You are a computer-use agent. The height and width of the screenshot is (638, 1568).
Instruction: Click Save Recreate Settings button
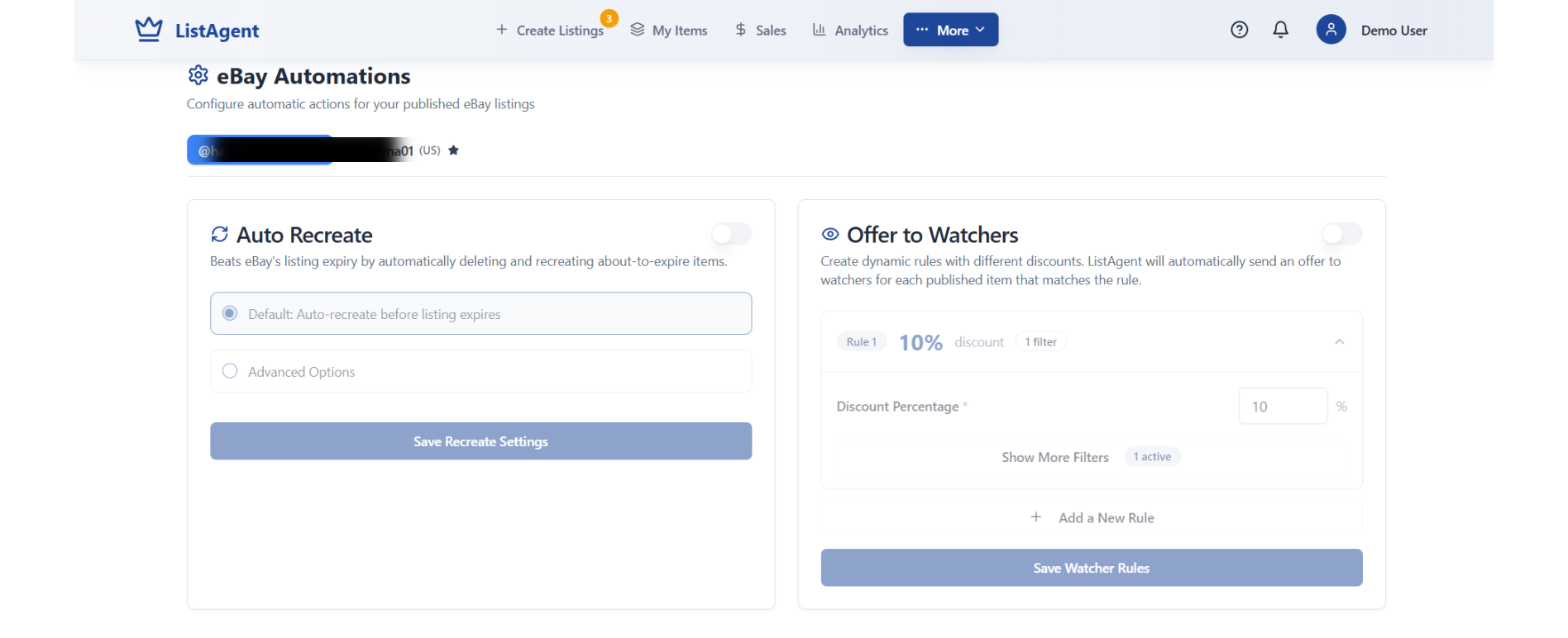click(x=480, y=441)
